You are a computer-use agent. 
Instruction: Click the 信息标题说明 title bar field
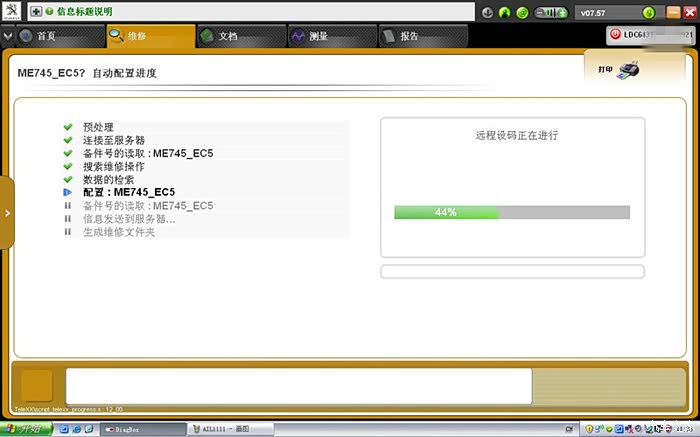coord(251,12)
